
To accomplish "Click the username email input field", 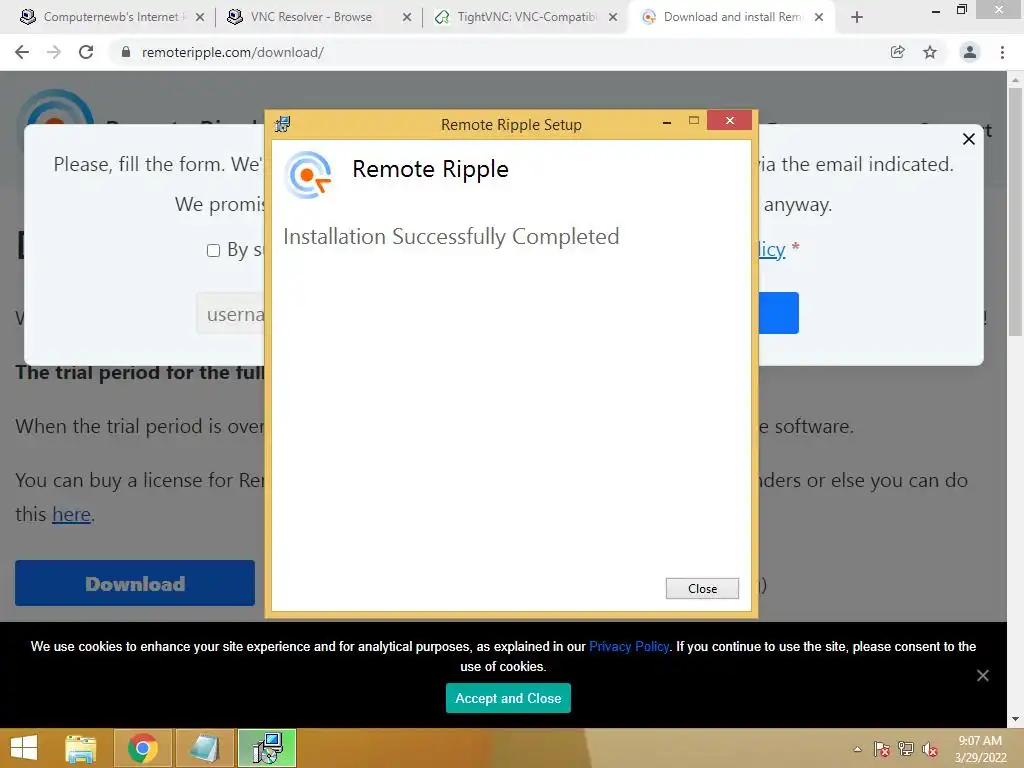I will (231, 313).
